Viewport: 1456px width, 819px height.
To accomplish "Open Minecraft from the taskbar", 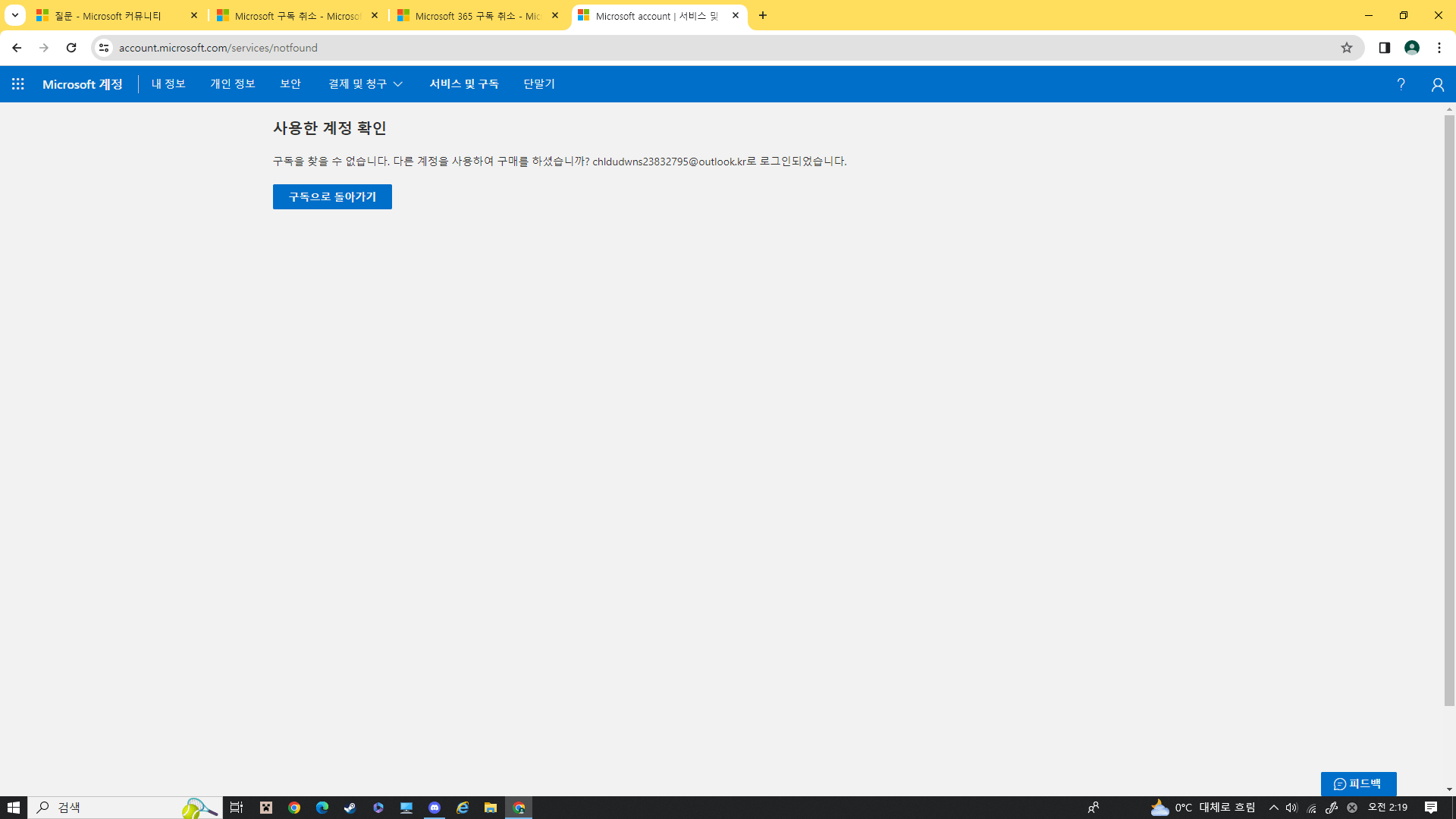I will [x=266, y=808].
